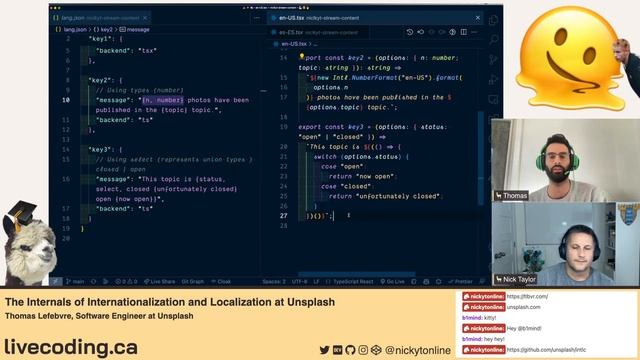Click the go back revision icon
Viewport: 640px width, 360px height.
pyautogui.click(x=420, y=32)
